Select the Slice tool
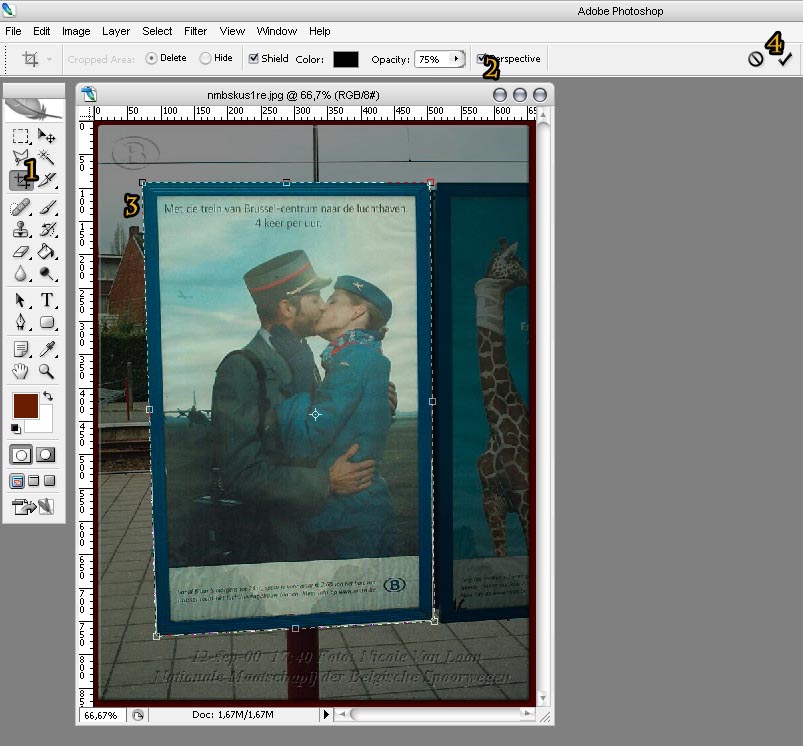 [x=47, y=180]
